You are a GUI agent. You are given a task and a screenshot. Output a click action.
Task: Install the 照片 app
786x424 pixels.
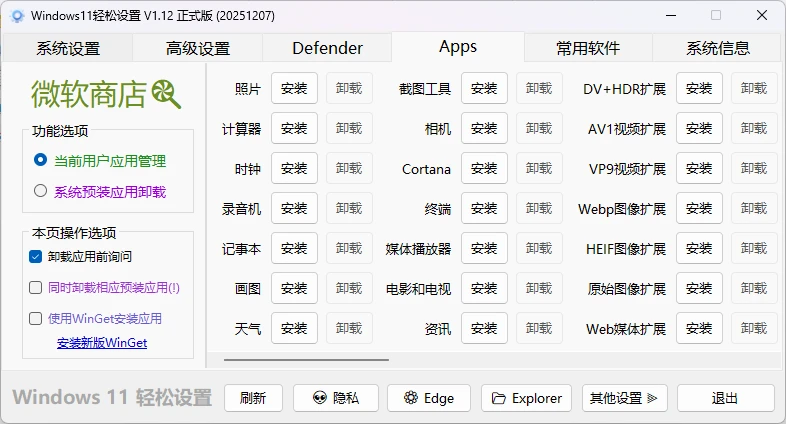point(294,88)
